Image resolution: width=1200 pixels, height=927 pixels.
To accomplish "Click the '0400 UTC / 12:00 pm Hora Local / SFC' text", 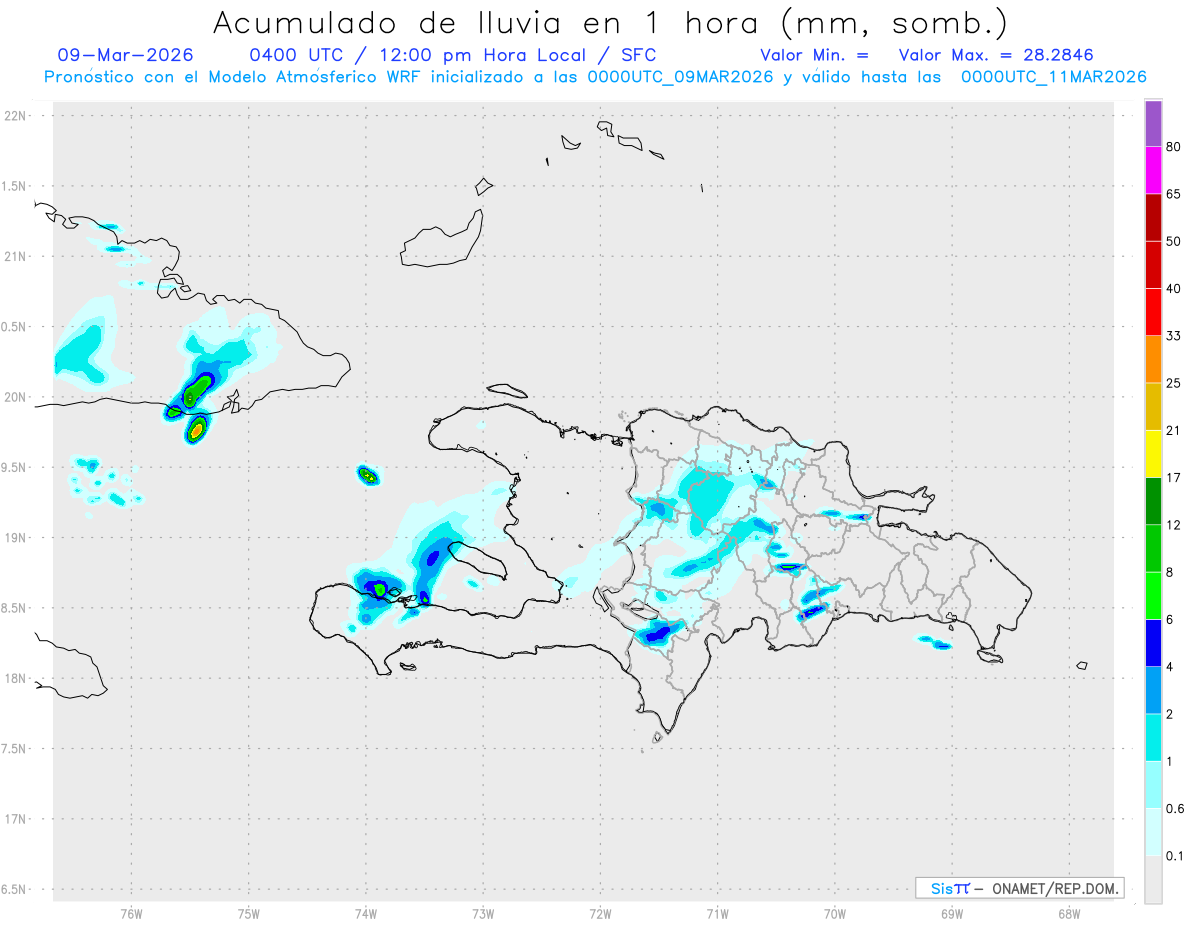I will 453,56.
